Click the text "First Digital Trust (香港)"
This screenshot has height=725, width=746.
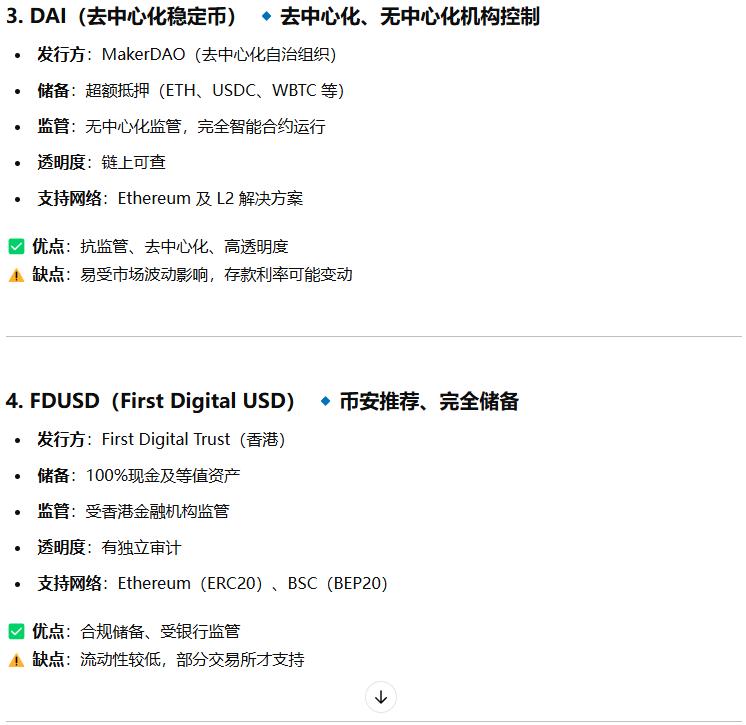click(x=194, y=439)
